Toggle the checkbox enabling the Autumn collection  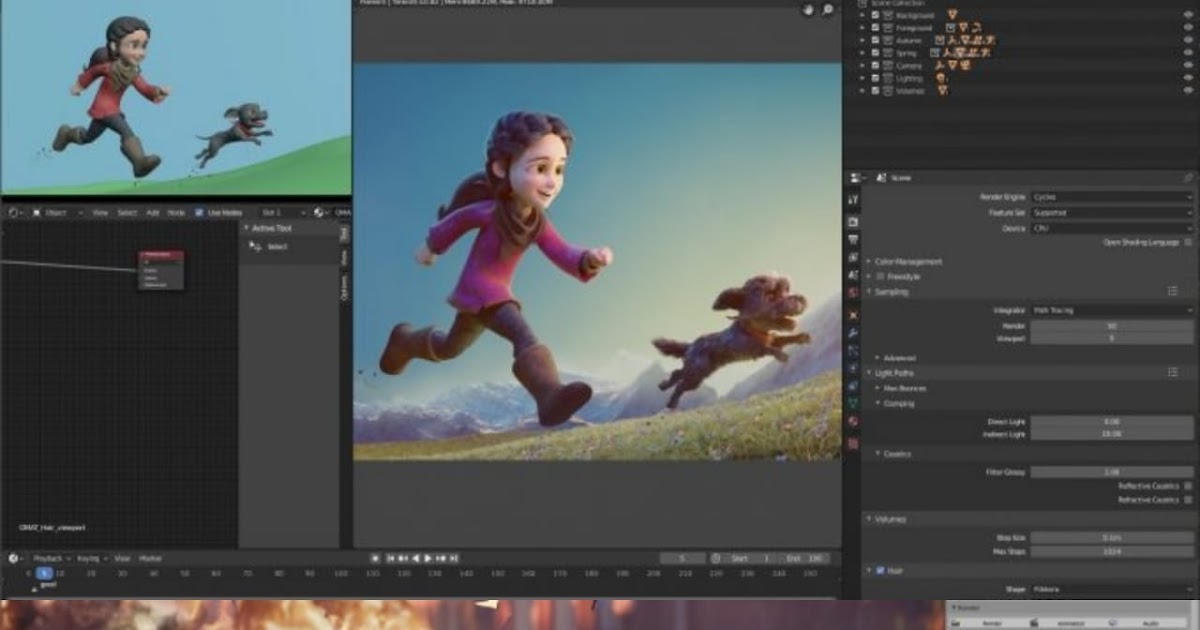[x=876, y=40]
